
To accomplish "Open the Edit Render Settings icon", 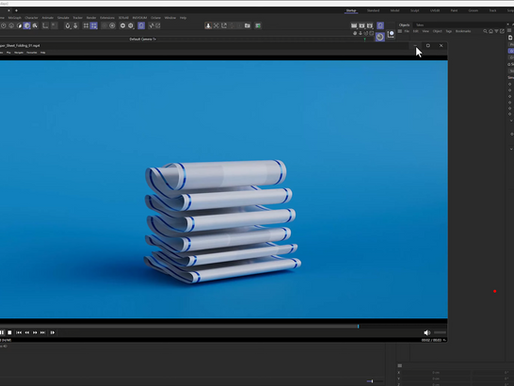I will [x=370, y=26].
